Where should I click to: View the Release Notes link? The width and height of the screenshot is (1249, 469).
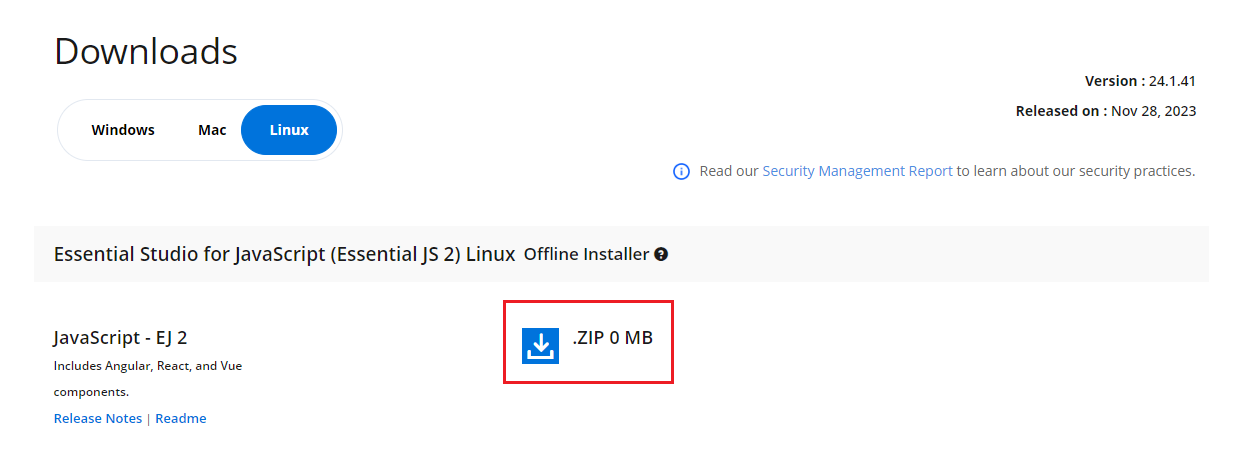(x=98, y=418)
